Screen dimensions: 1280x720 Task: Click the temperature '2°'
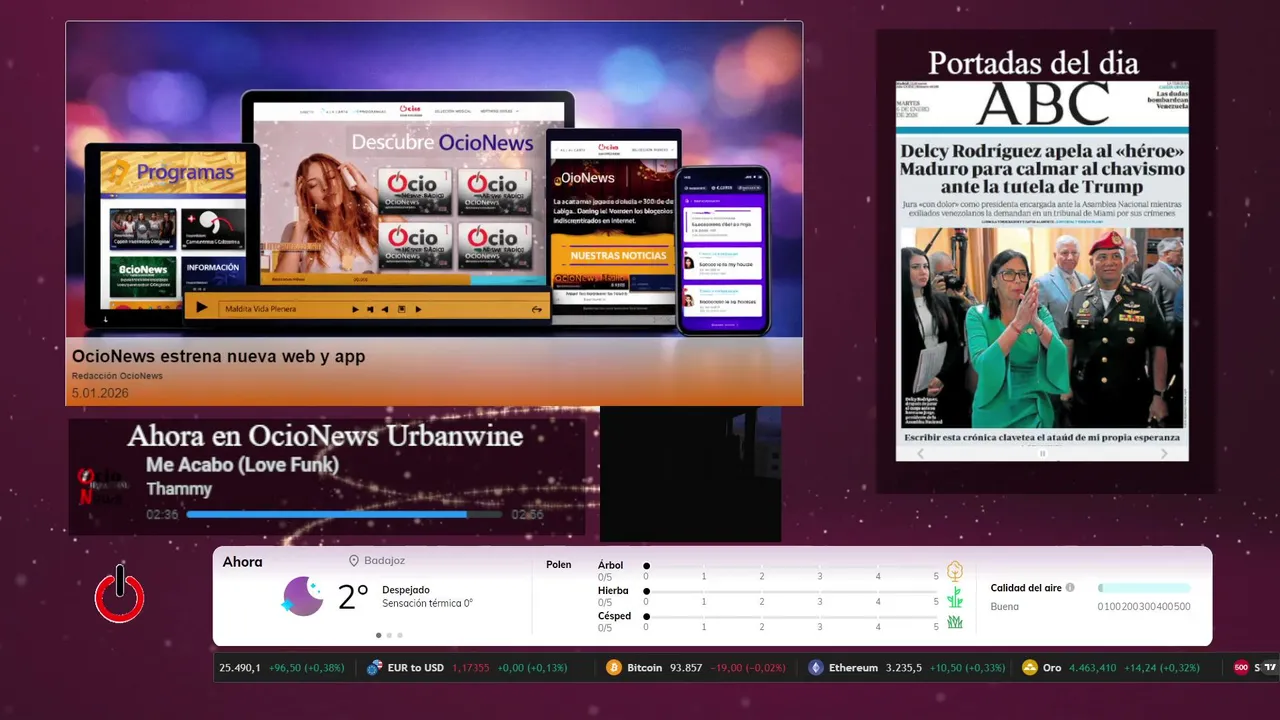[353, 597]
